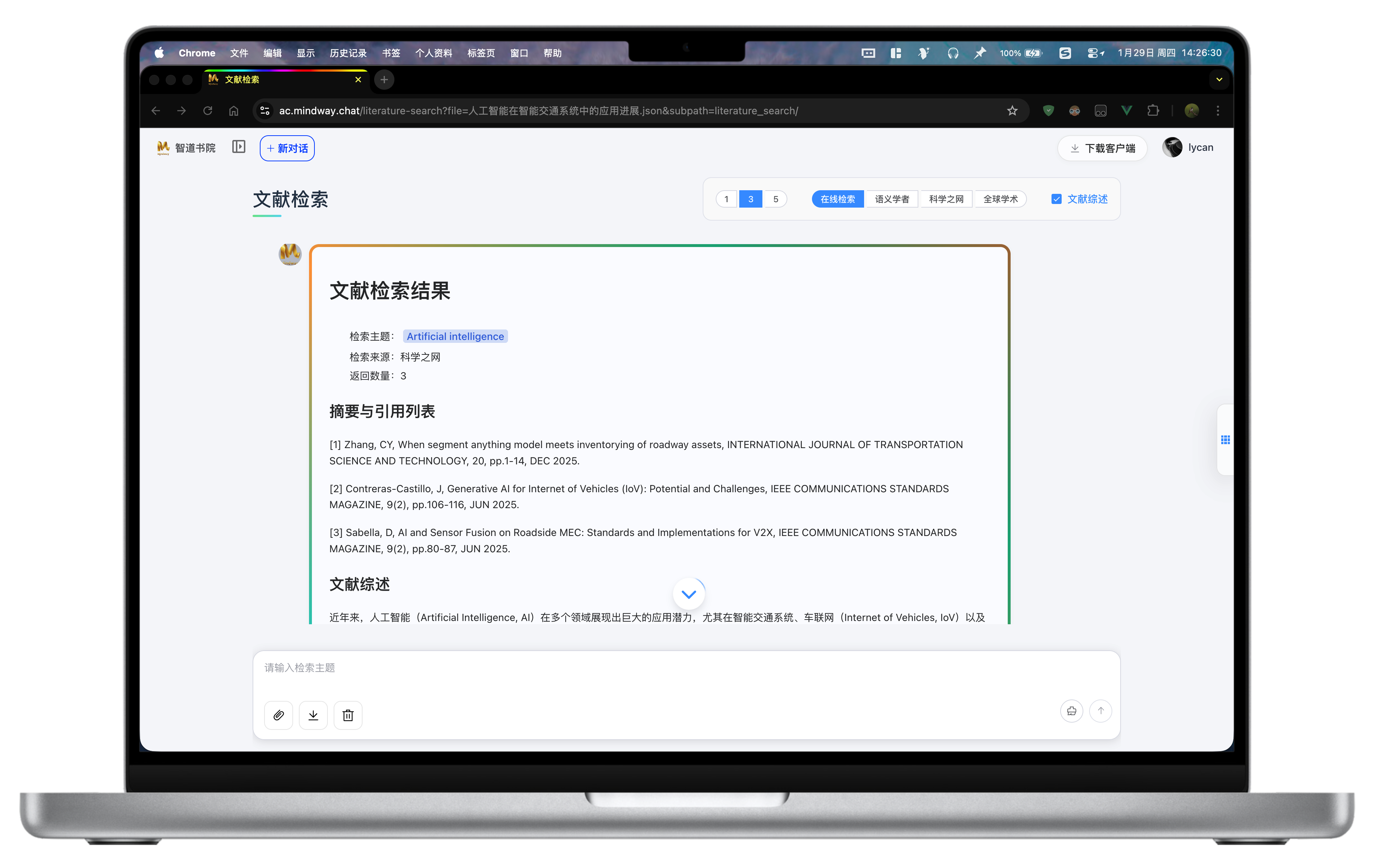Image resolution: width=1375 pixels, height=868 pixels.
Task: Toggle the sidebar panel icon
Action: (239, 147)
